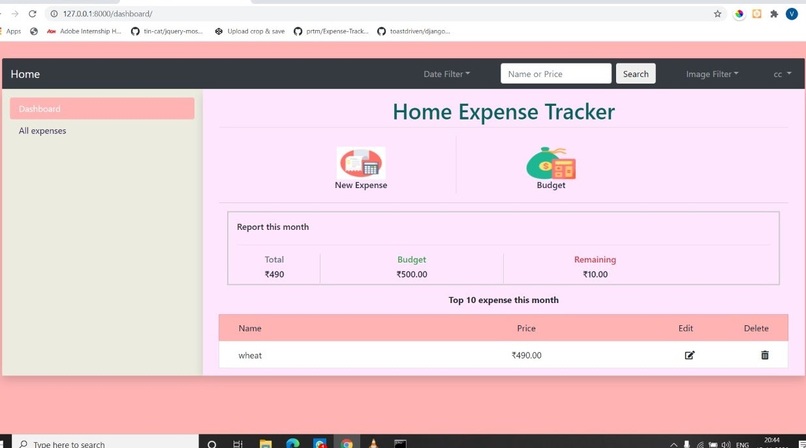Open the Upload crop & save bookmark
This screenshot has width=806, height=448.
(x=250, y=31)
